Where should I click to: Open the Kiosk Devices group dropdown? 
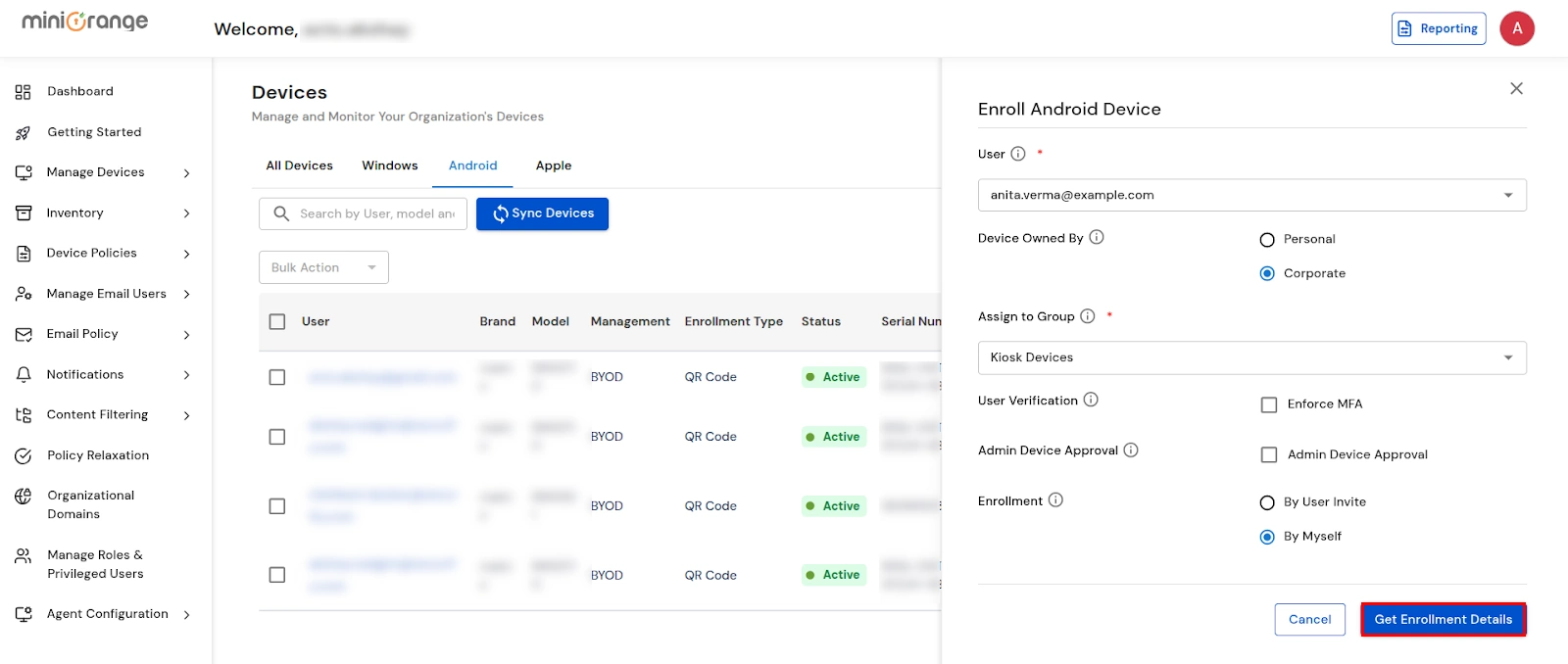click(1251, 357)
